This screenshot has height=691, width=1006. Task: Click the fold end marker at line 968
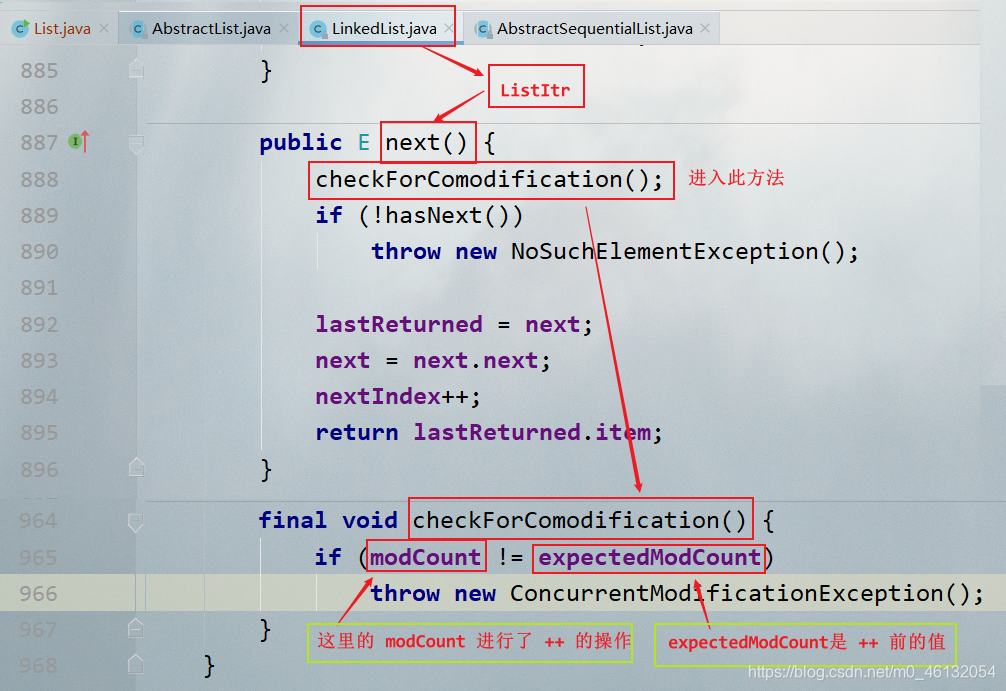(136, 663)
